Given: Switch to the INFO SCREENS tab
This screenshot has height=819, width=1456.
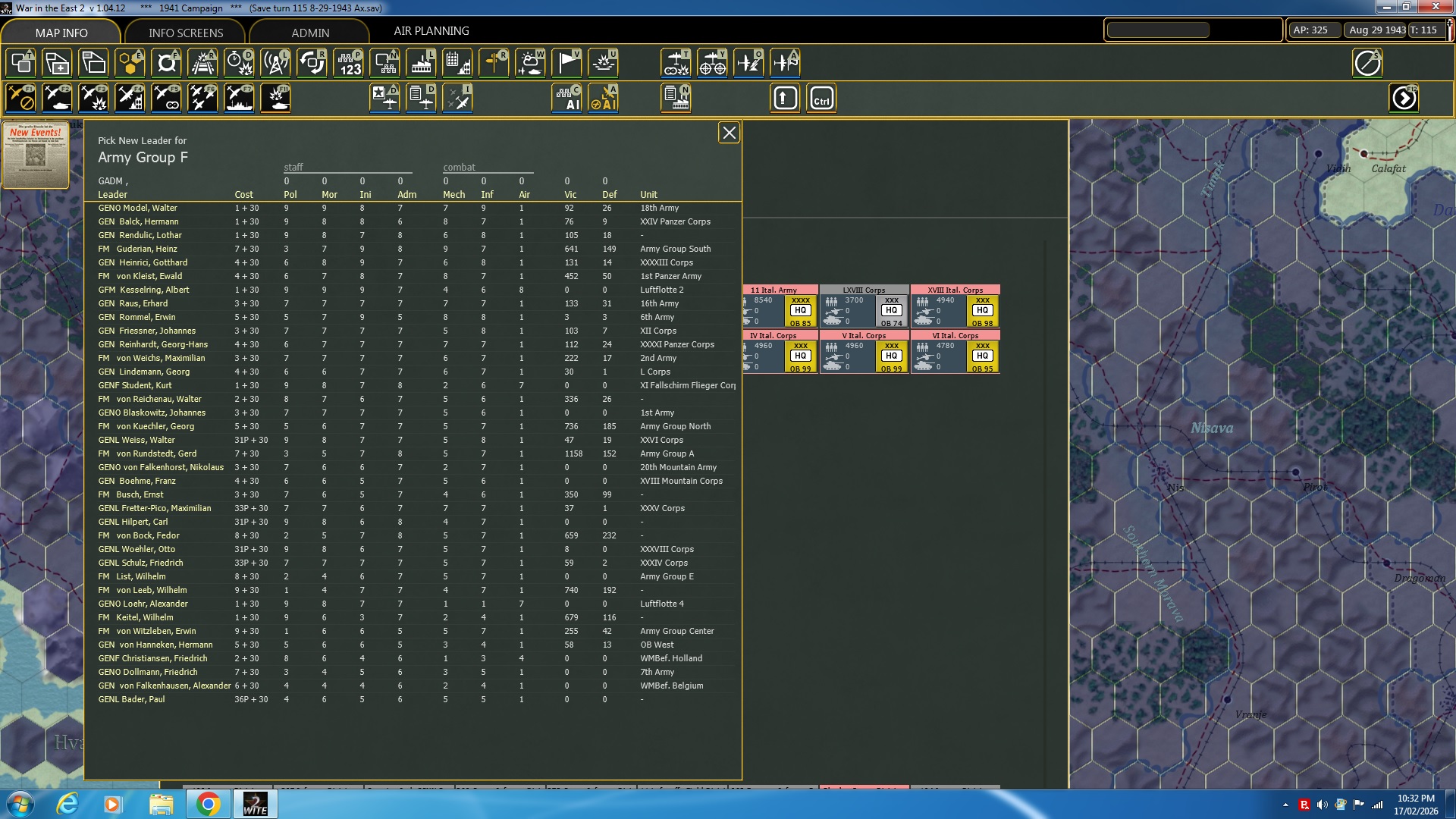Looking at the screenshot, I should (186, 33).
